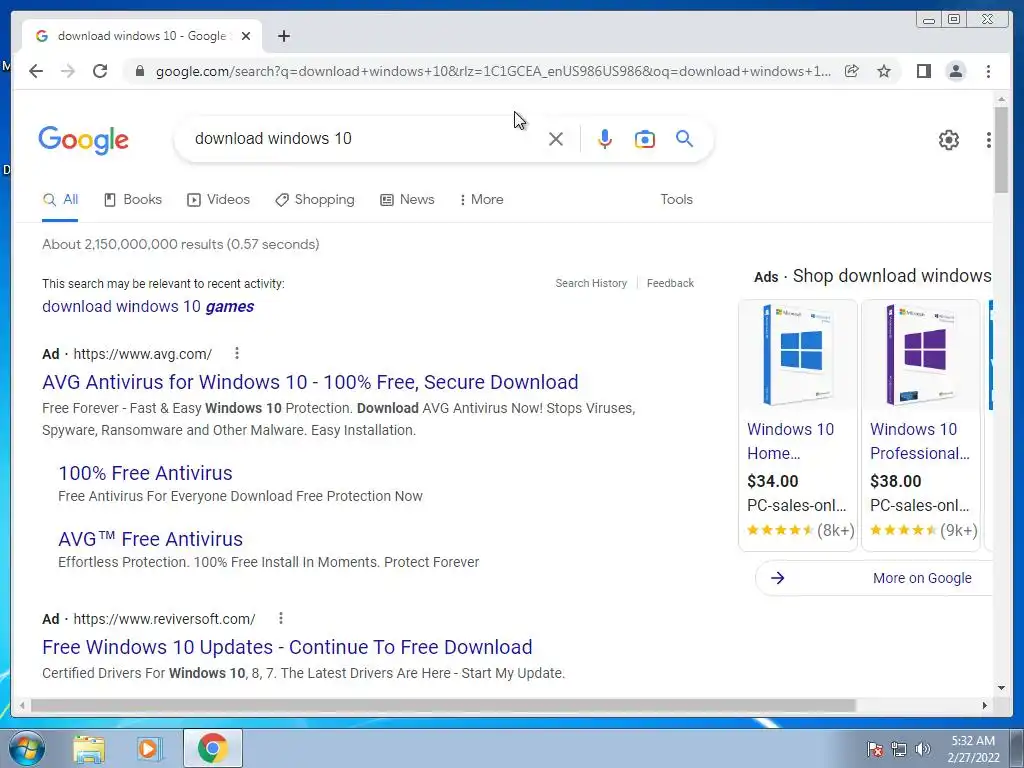Viewport: 1024px width, 768px height.
Task: Go back with the browser back arrow
Action: (36, 71)
